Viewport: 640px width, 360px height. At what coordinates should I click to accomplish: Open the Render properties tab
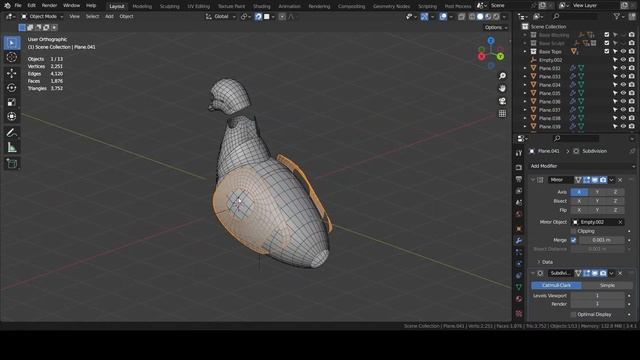[x=519, y=167]
